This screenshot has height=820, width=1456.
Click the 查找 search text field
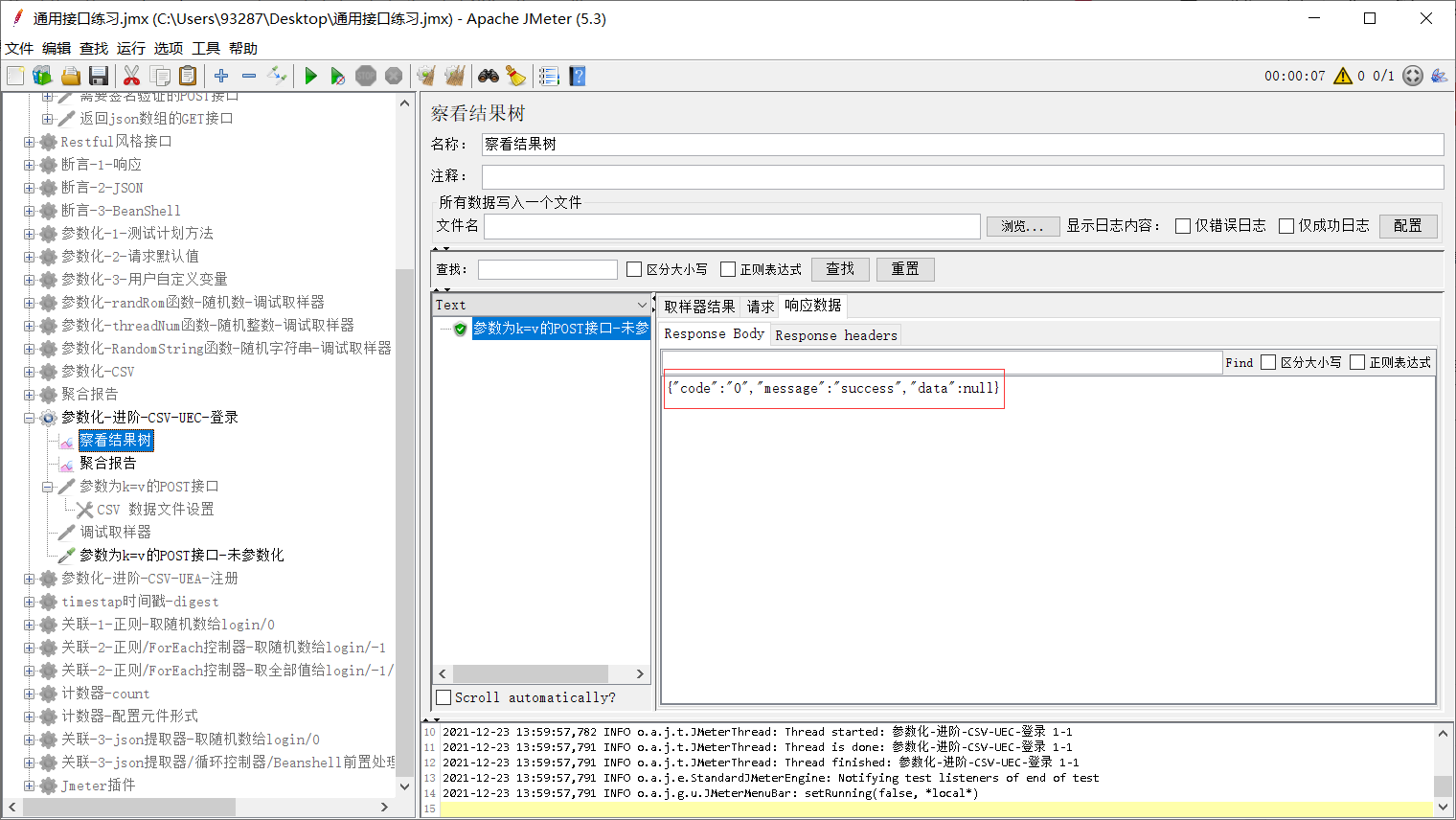point(548,269)
